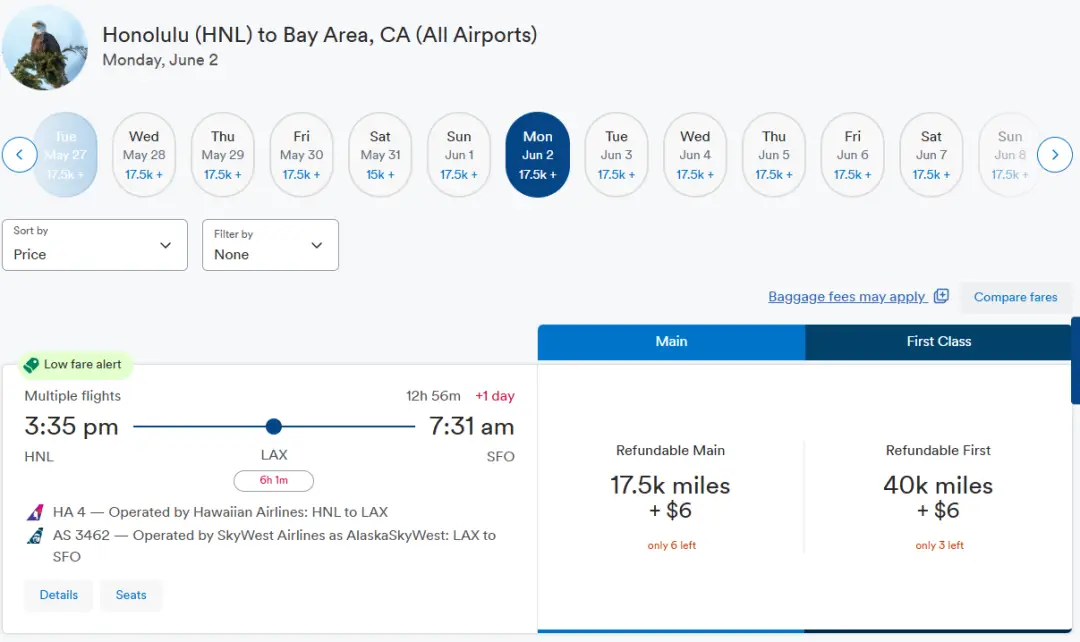Open the Baggage fees may apply link

click(x=846, y=297)
